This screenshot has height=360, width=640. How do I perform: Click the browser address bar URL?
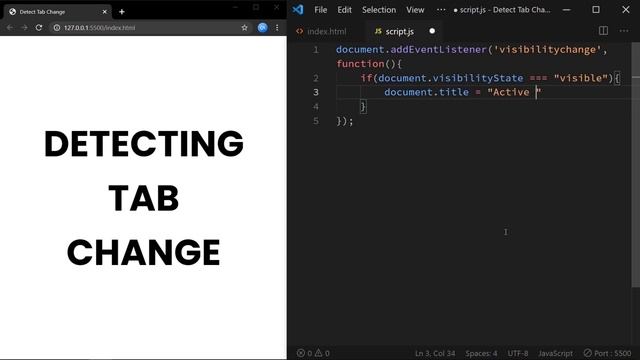tap(99, 28)
